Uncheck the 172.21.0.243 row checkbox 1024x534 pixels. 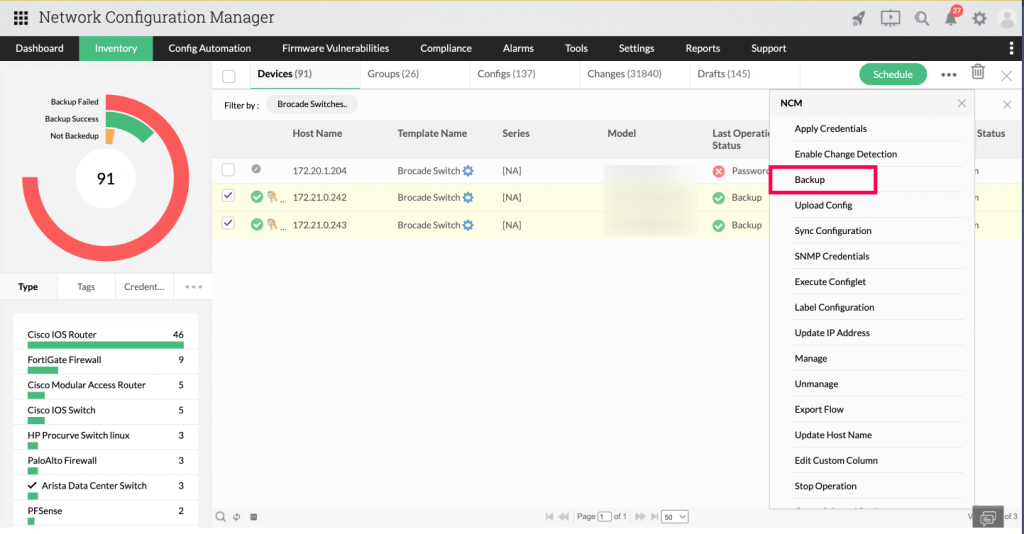(x=228, y=223)
